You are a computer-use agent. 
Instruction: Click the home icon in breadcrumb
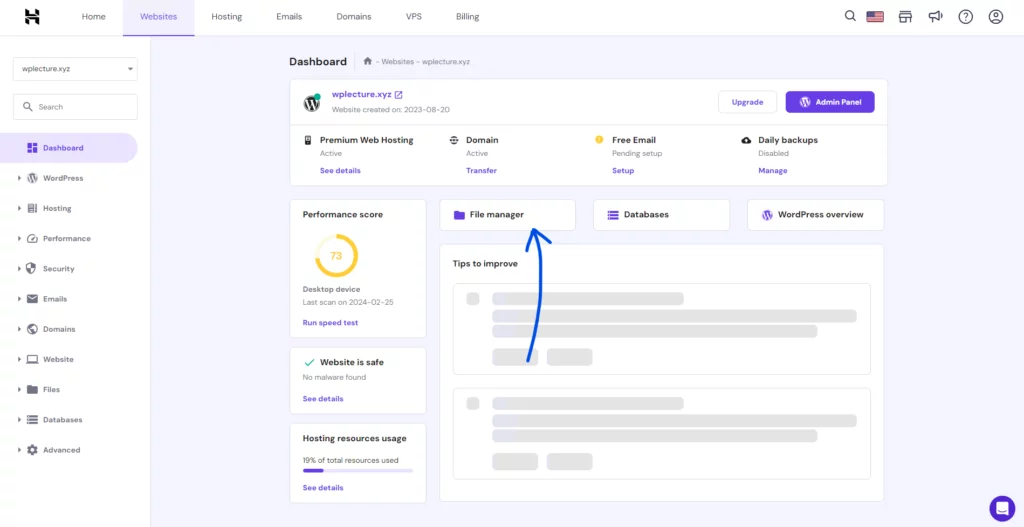click(x=368, y=61)
